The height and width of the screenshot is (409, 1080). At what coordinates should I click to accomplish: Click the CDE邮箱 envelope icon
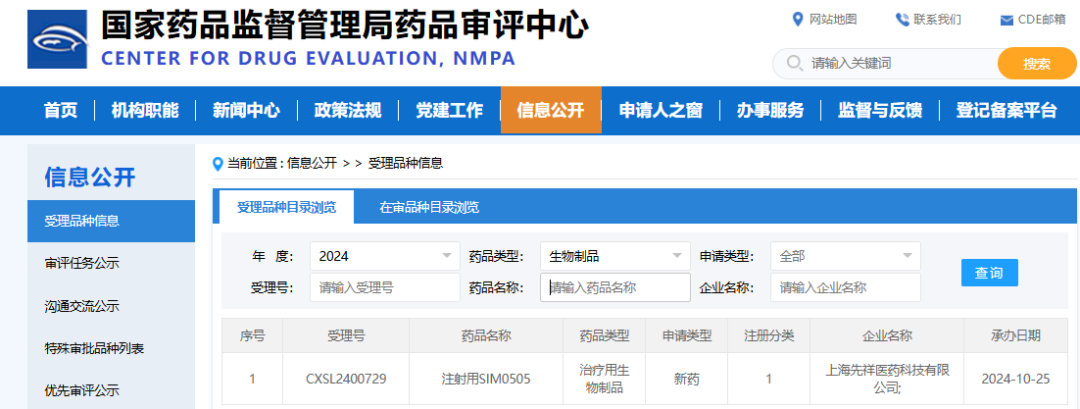(x=1006, y=20)
